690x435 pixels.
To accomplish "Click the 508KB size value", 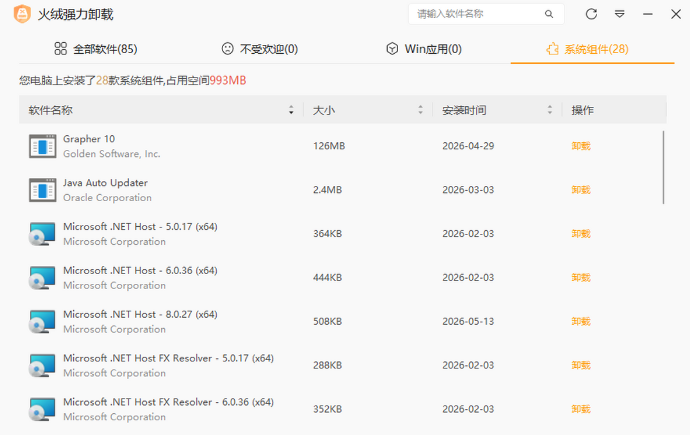I will tap(327, 322).
